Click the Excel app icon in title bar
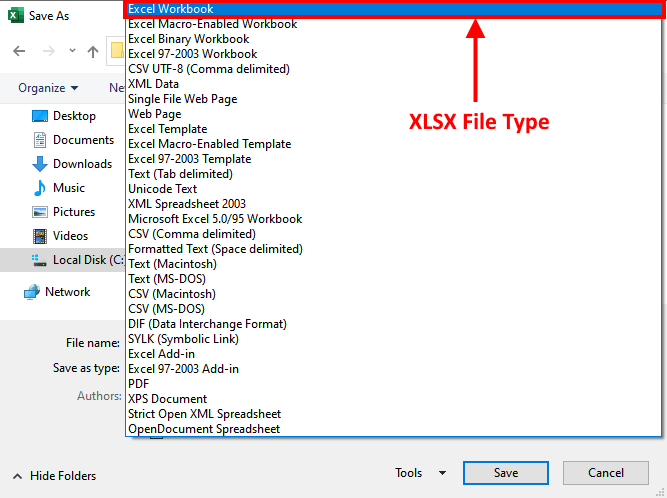Image resolution: width=667 pixels, height=498 pixels. (16, 16)
